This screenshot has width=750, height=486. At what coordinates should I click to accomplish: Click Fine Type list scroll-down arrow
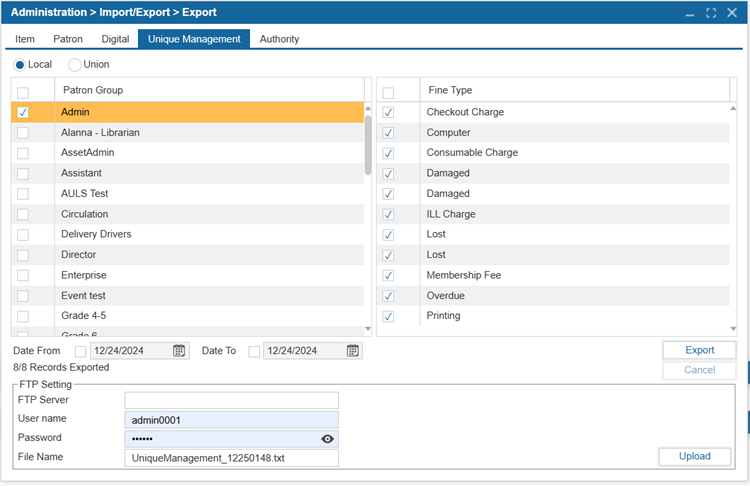coord(733,329)
